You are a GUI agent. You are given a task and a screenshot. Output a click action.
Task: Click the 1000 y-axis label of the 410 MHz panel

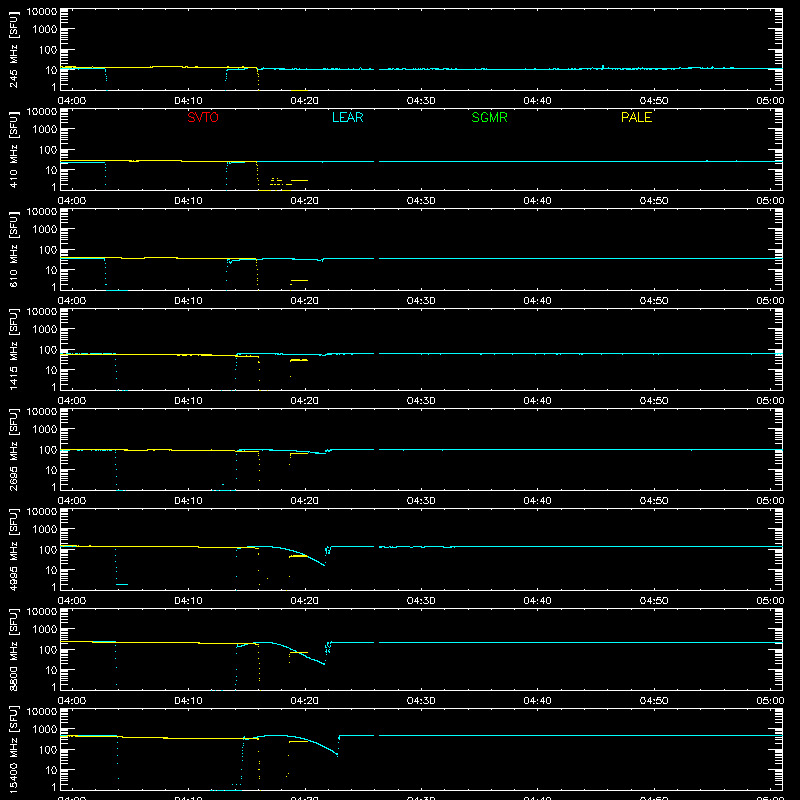[x=45, y=129]
